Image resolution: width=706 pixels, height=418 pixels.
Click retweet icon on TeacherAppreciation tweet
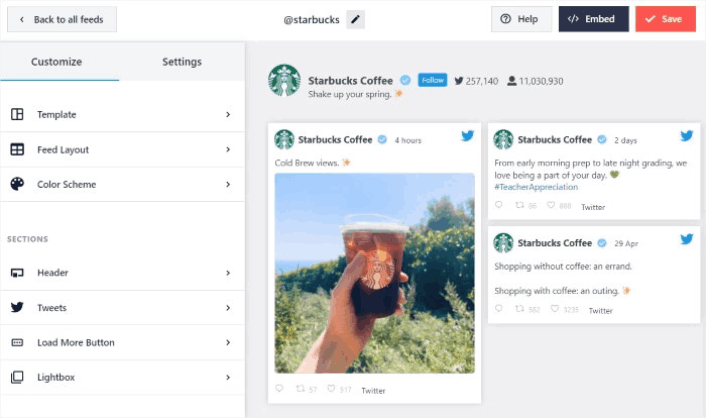point(520,204)
